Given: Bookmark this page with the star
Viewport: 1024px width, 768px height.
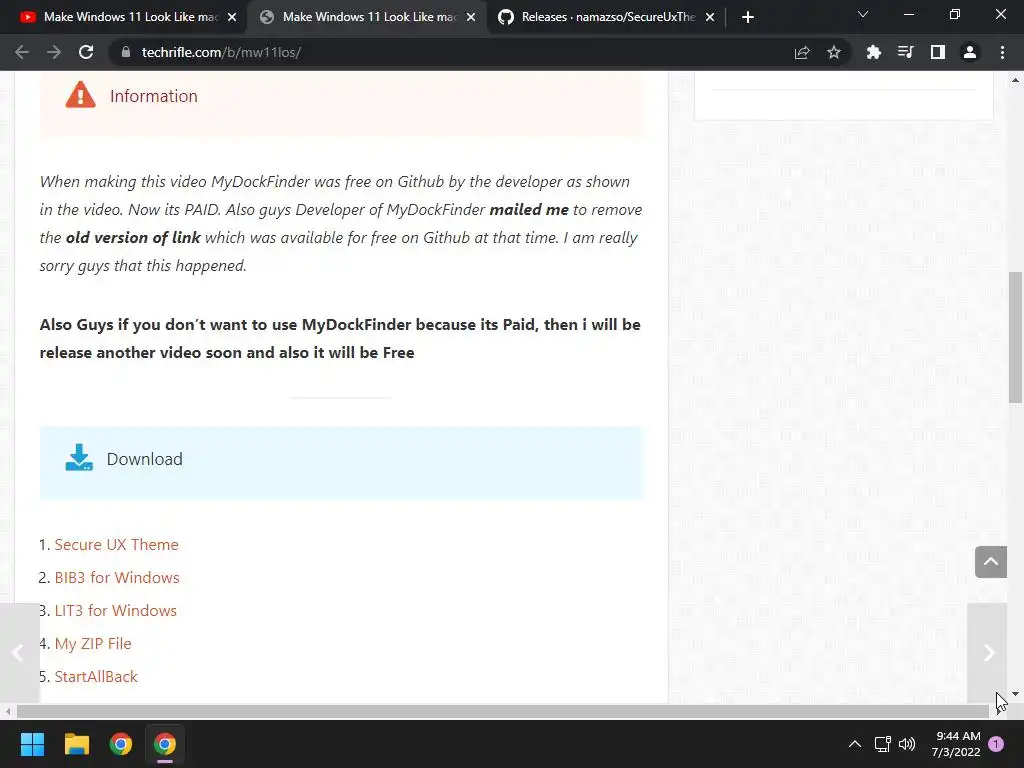Looking at the screenshot, I should point(833,52).
